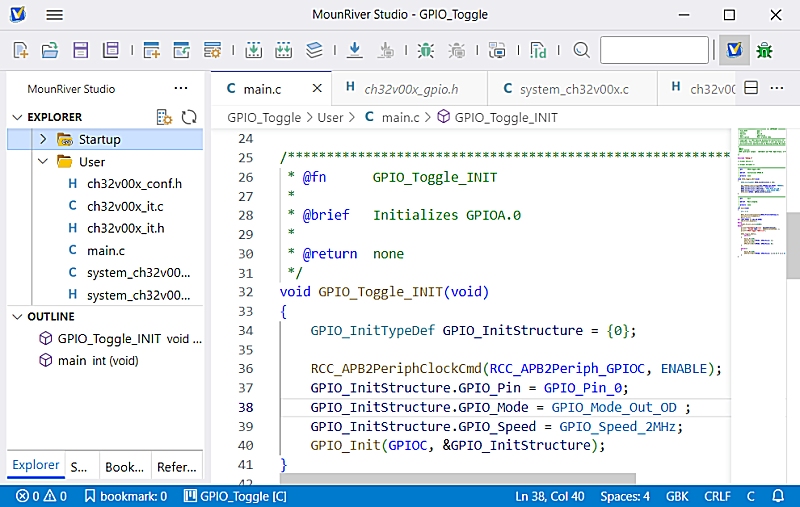The height and width of the screenshot is (507, 800).
Task: Collapse the EXPLORER section
Action: point(17,117)
